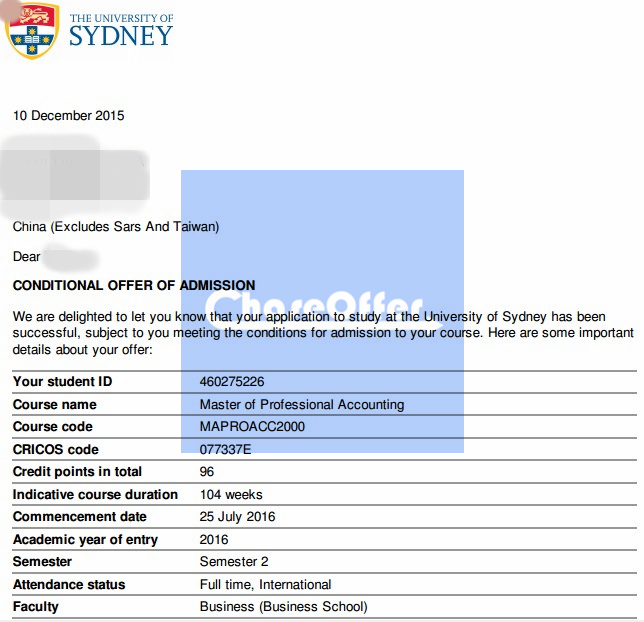
Task: Click the 'SYDNEY' wordmark text
Action: click(x=121, y=36)
